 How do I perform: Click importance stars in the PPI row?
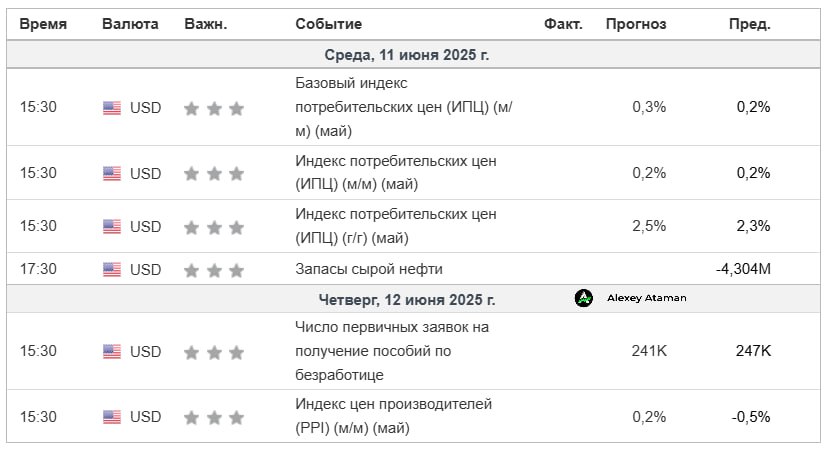click(x=214, y=417)
